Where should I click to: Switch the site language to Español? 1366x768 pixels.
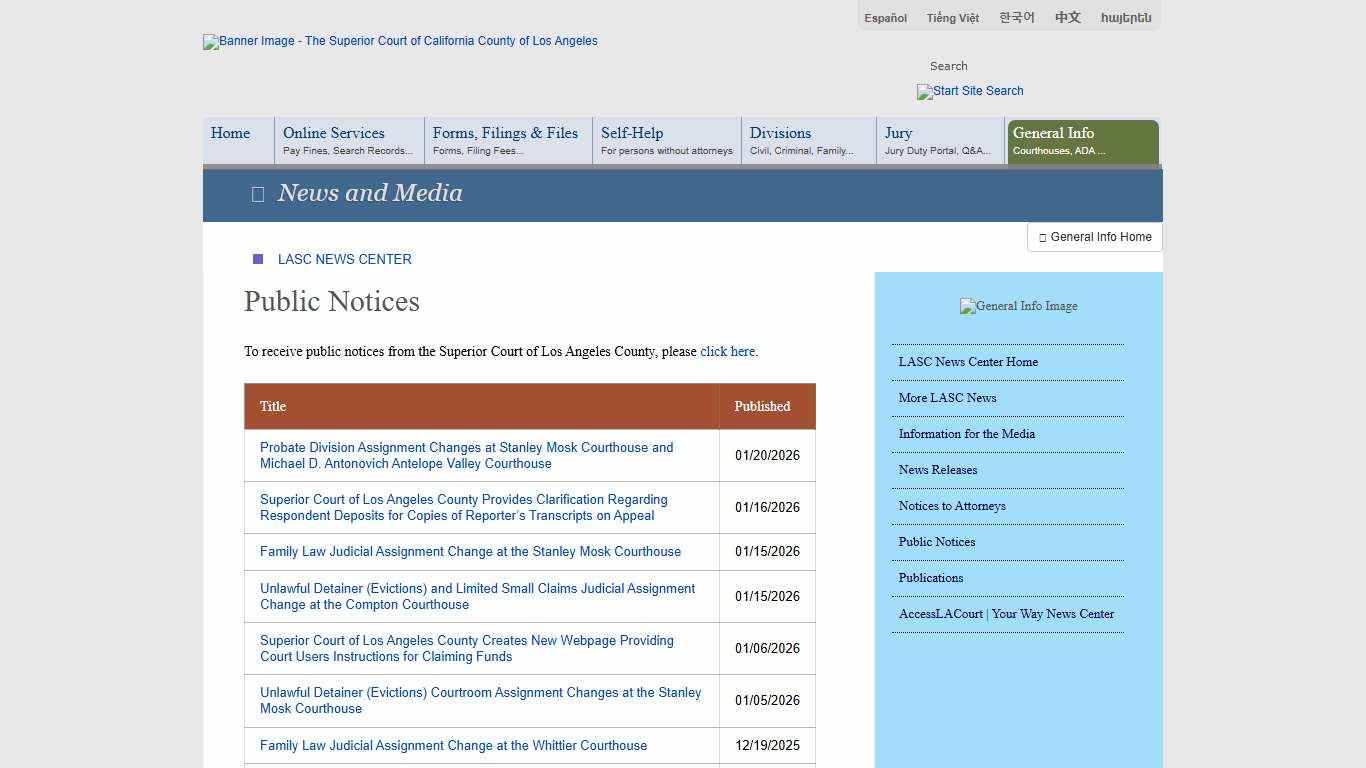(884, 17)
